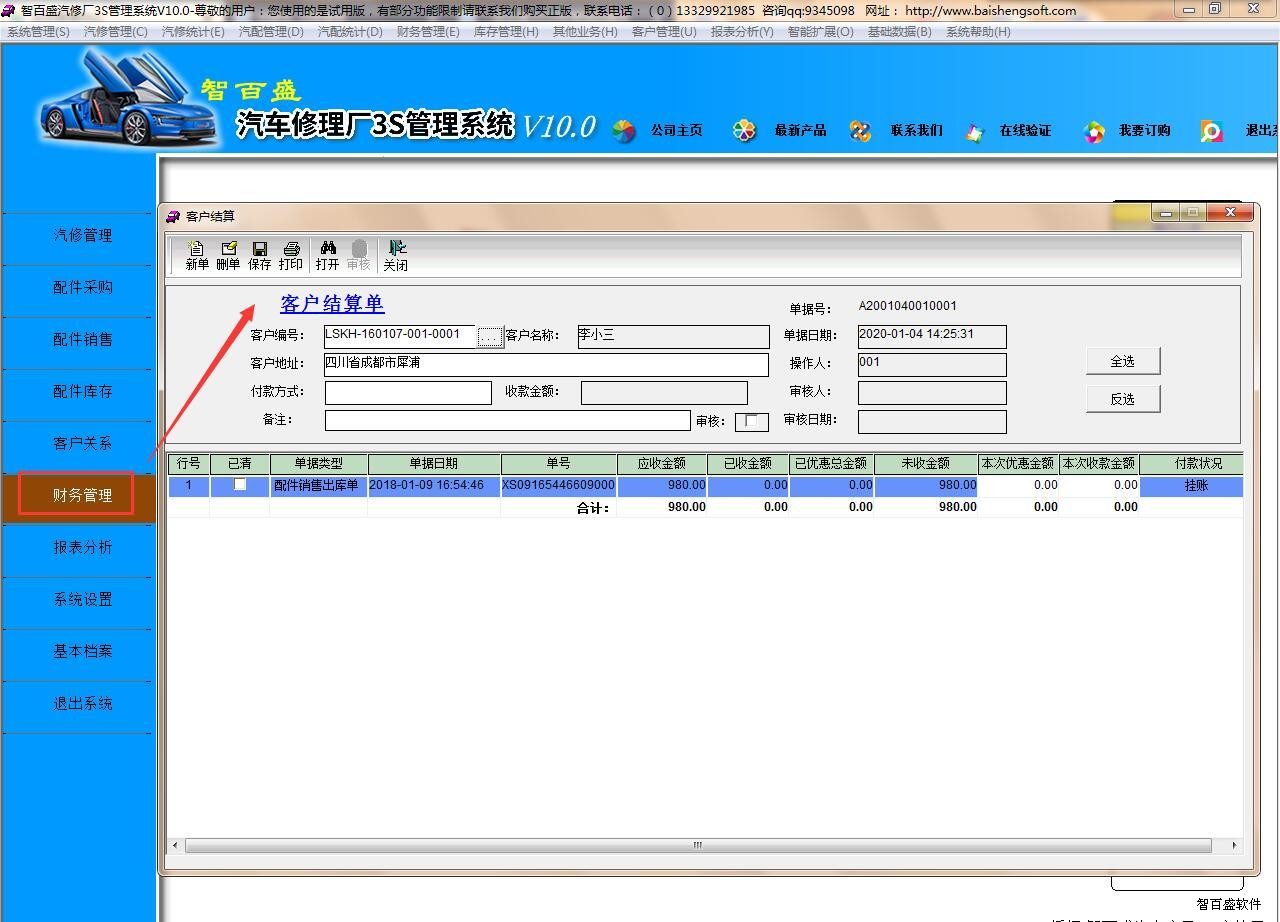The image size is (1280, 922).
Task: Click the 客户结算 window title icon
Action: 173,216
